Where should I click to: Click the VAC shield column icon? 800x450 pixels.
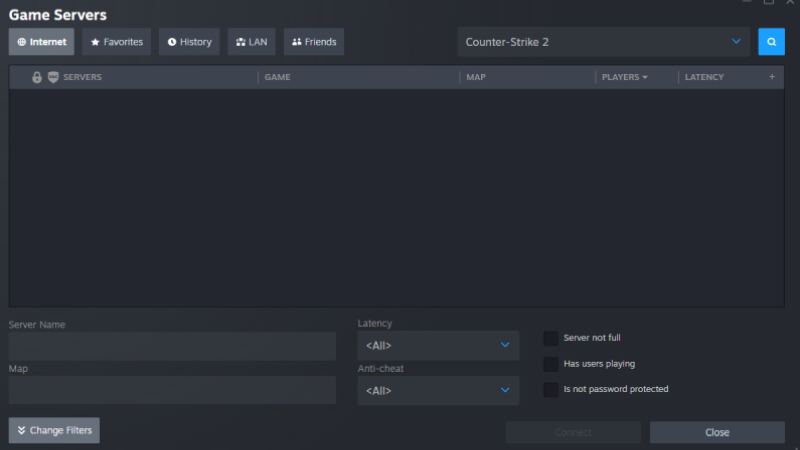pos(53,77)
